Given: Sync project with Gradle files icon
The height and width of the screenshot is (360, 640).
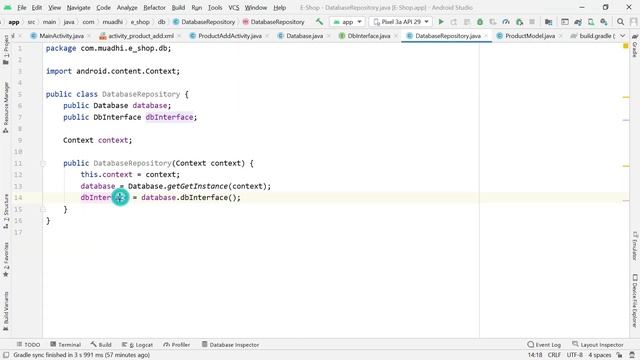Looking at the screenshot, I should (x=578, y=22).
